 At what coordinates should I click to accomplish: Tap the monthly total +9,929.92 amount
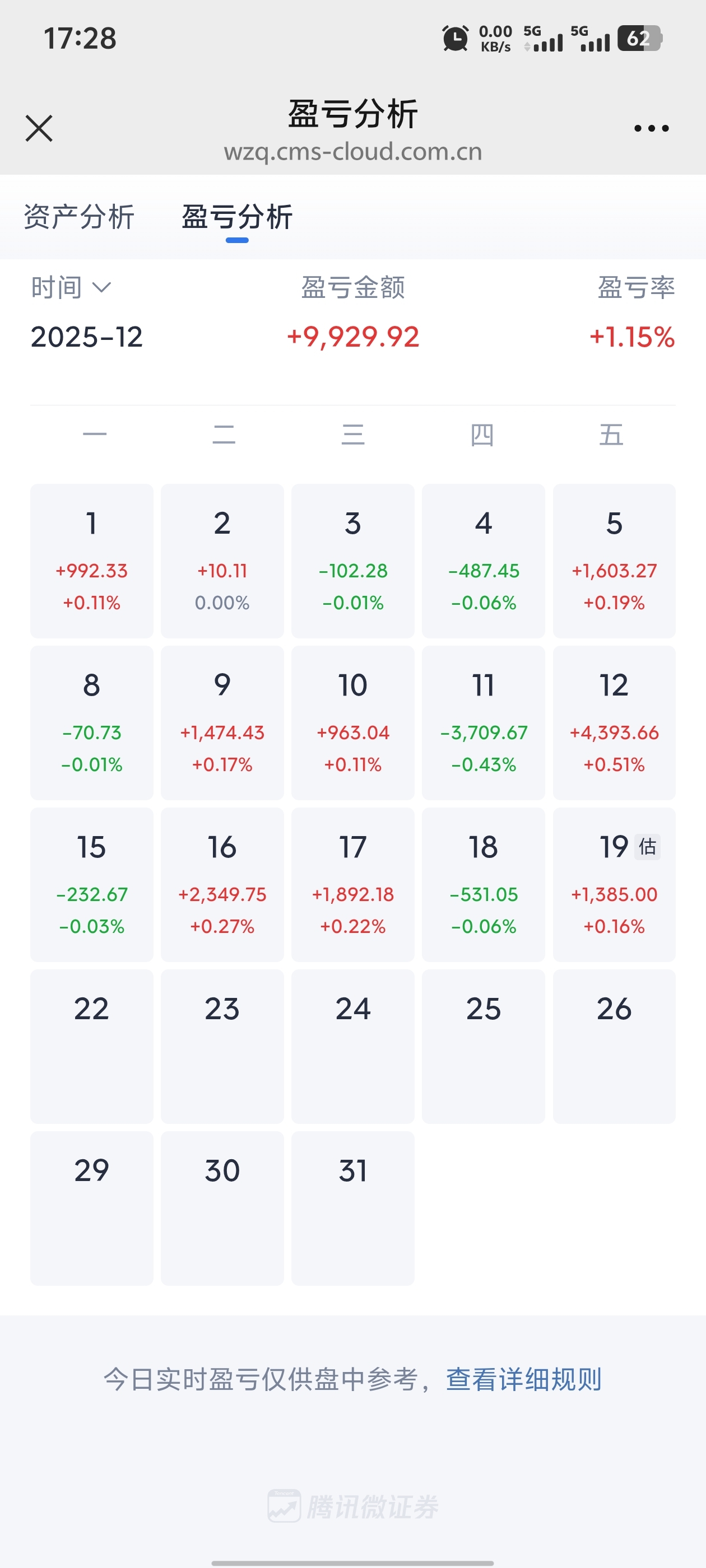354,337
